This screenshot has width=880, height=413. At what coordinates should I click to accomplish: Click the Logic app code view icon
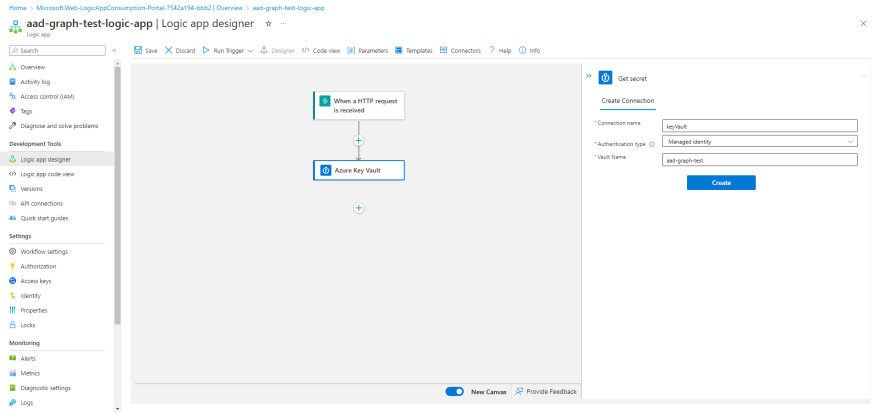click(x=13, y=174)
